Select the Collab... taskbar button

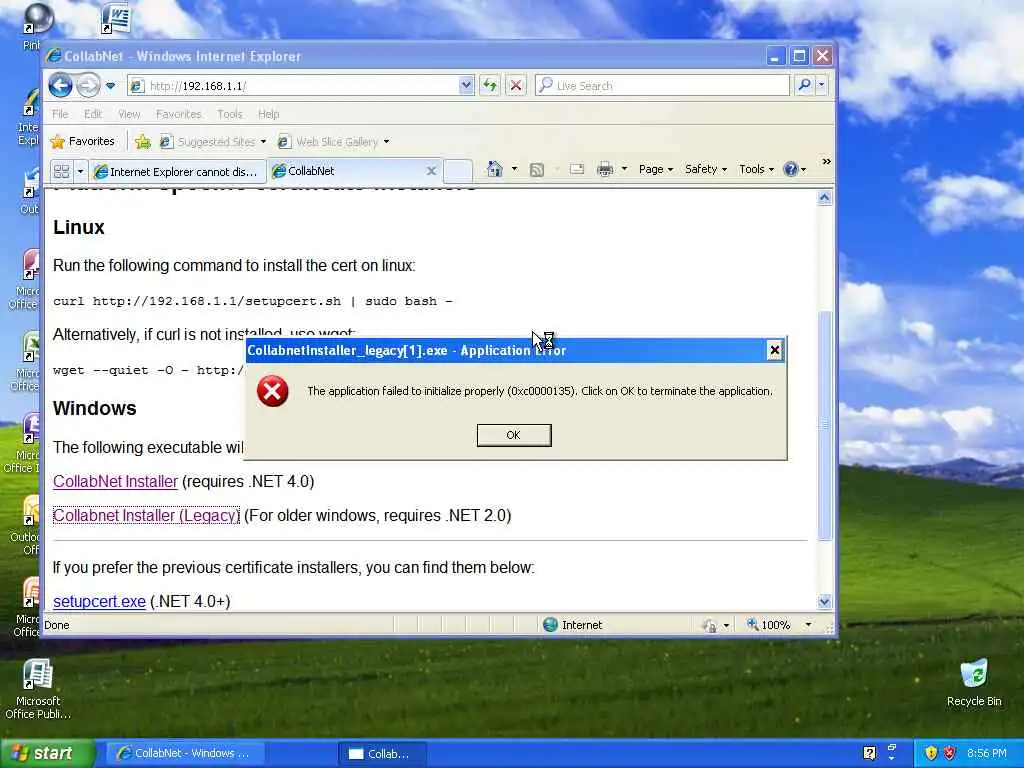[x=383, y=754]
